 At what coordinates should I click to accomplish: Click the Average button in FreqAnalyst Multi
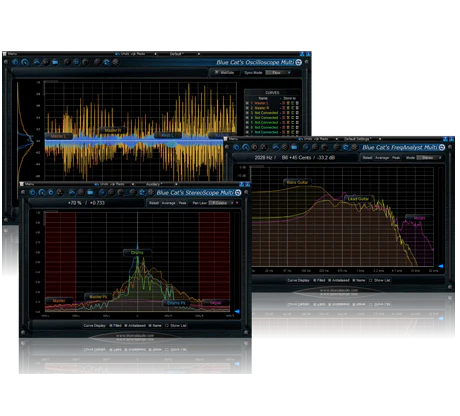[382, 158]
